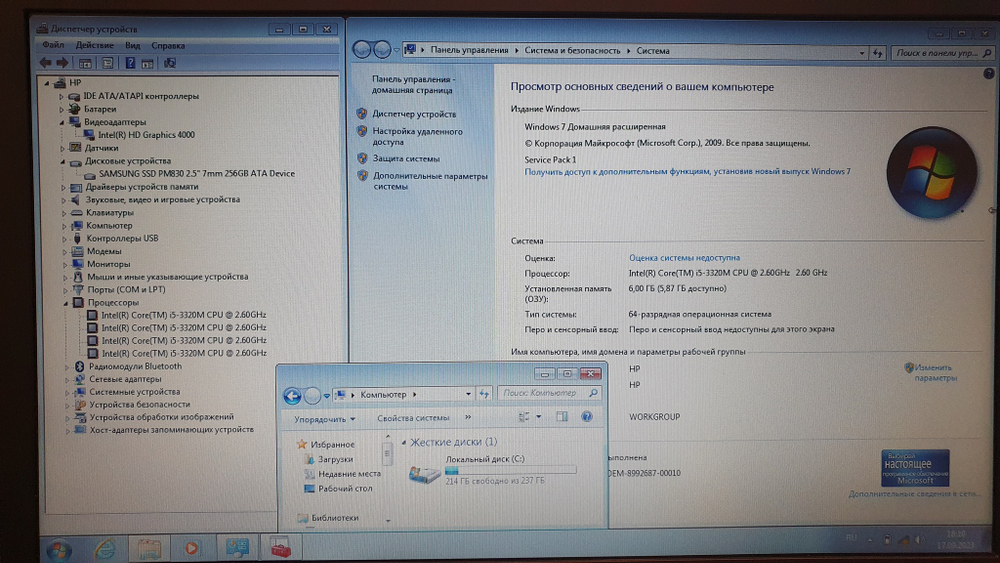Click Система и безопасность breadcrumb
The image size is (1000, 563).
pos(572,50)
